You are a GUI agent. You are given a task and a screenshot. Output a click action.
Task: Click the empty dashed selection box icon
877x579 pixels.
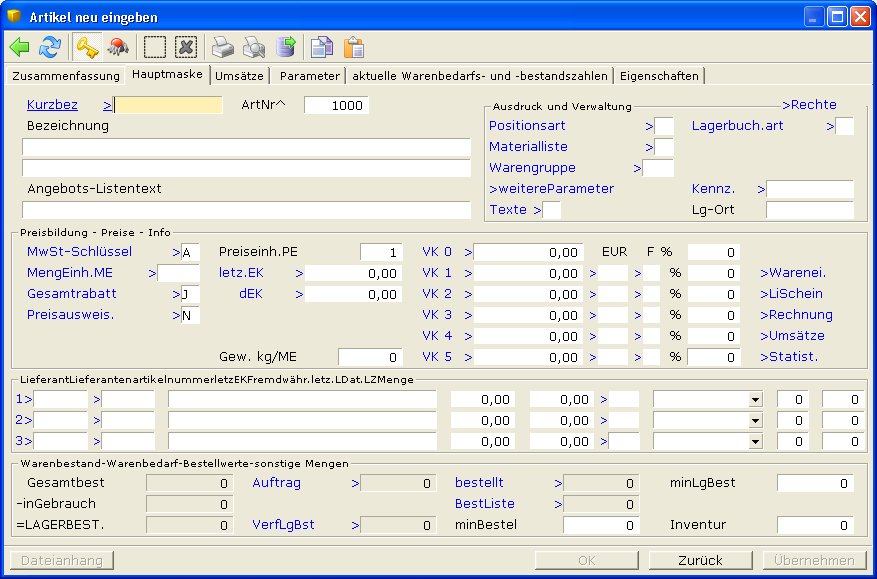(x=154, y=47)
